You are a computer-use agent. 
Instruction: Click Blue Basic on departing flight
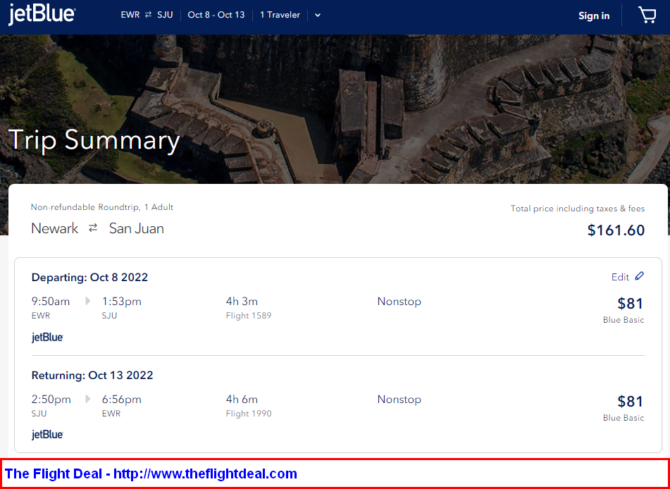tap(623, 320)
